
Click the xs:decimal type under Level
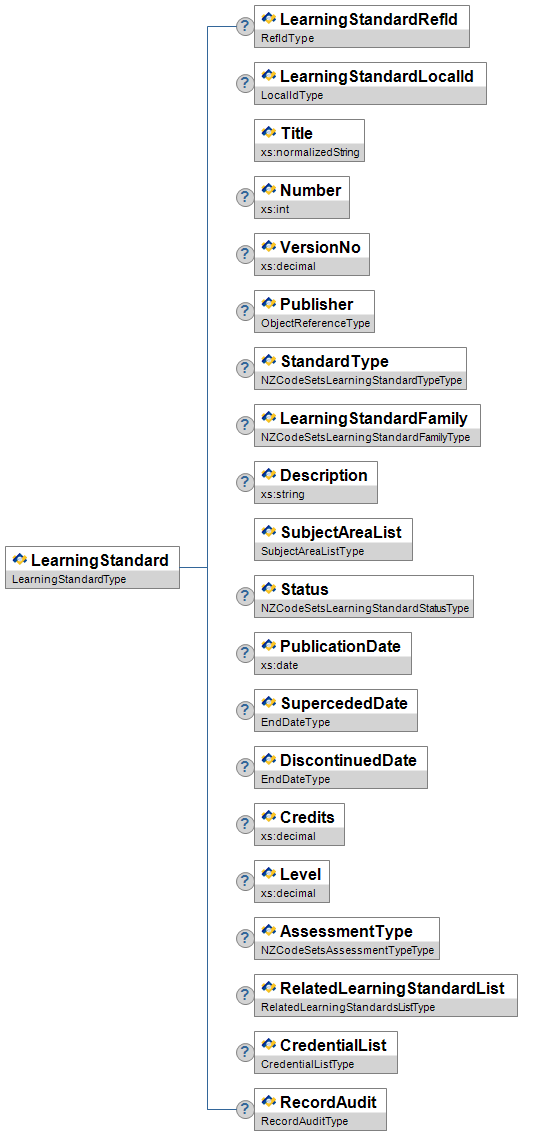point(288,893)
